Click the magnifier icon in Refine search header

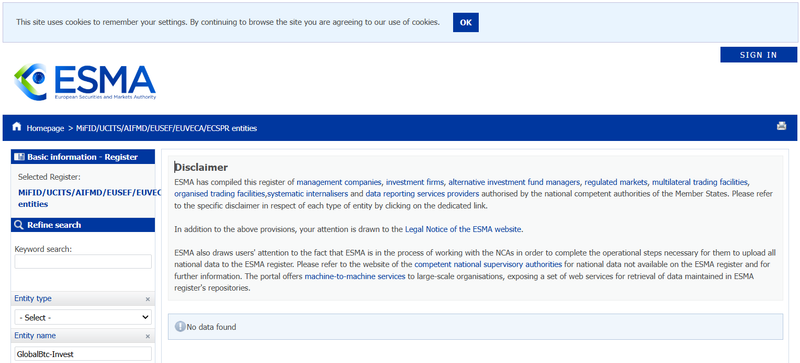19,225
